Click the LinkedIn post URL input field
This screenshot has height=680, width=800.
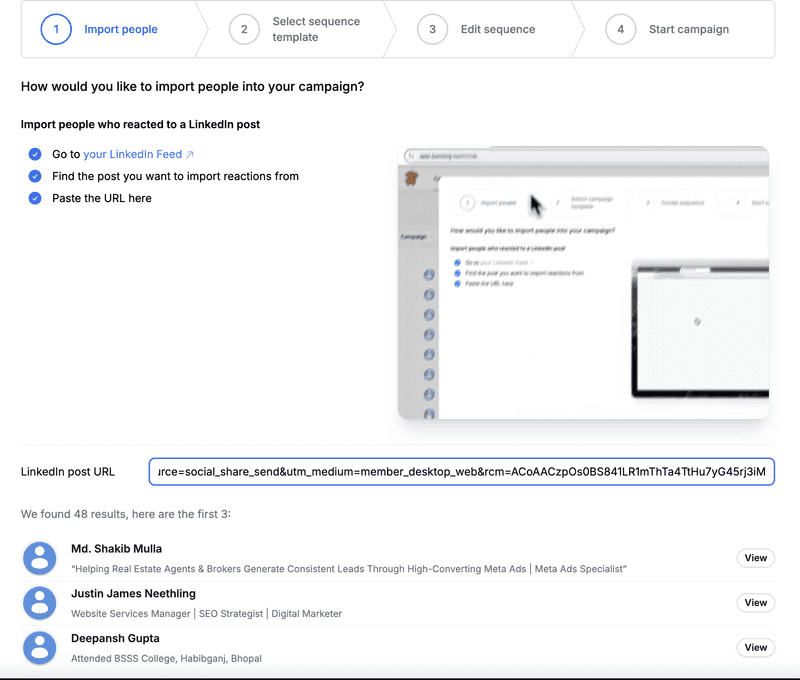point(461,471)
